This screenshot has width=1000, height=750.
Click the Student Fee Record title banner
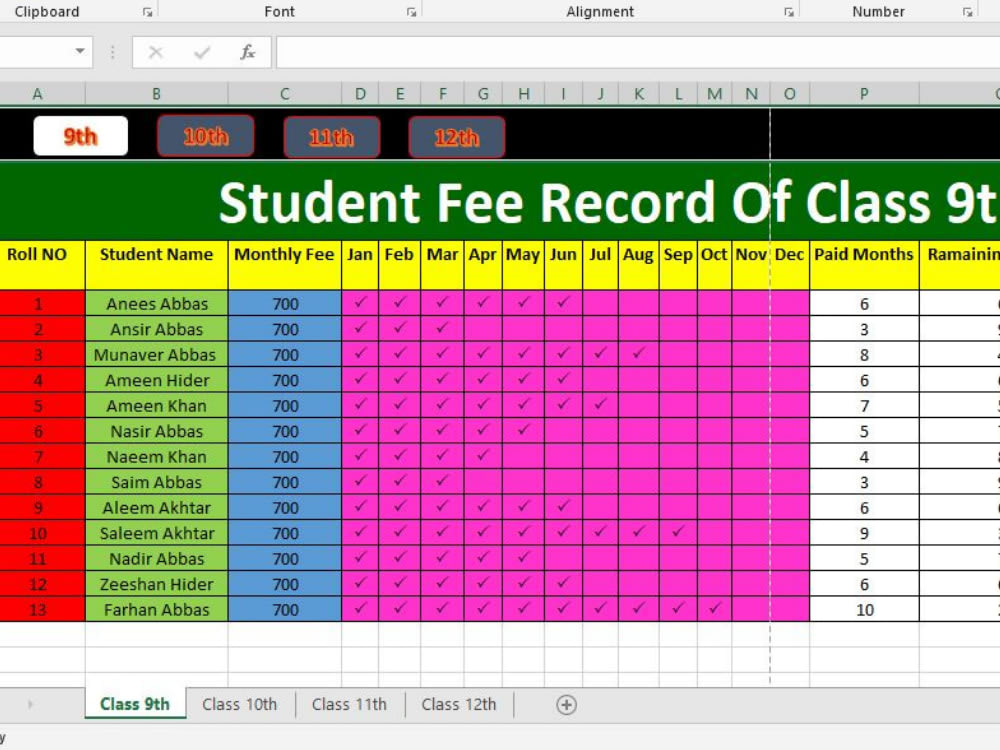[500, 202]
